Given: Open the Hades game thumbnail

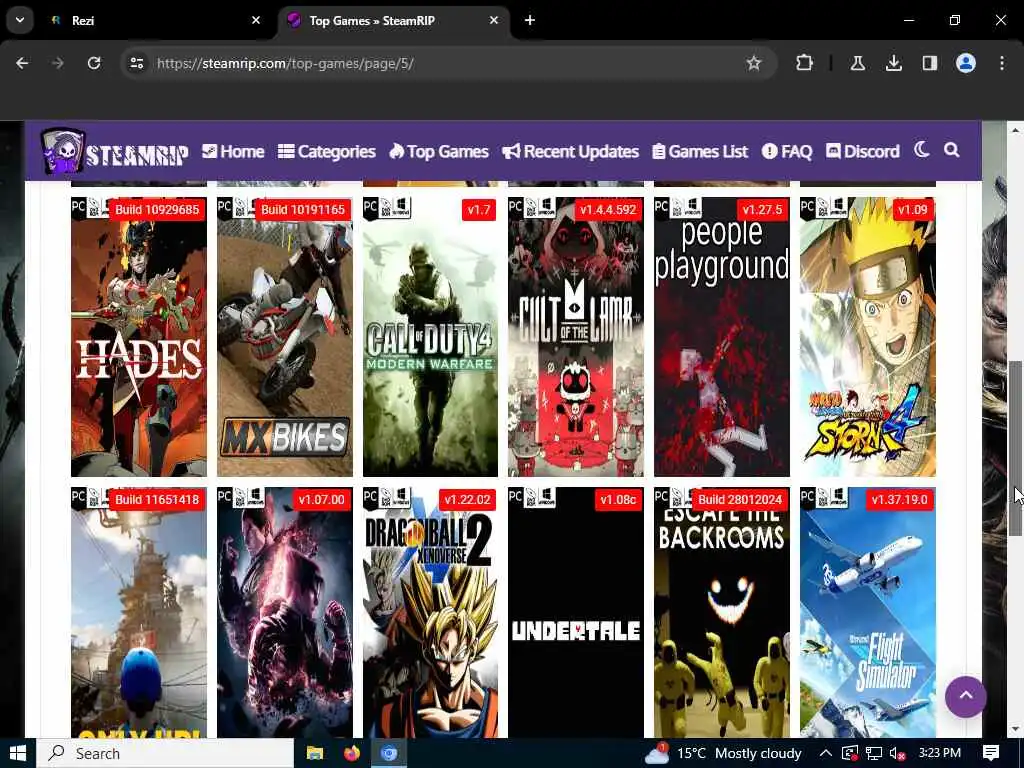Looking at the screenshot, I should tap(138, 337).
